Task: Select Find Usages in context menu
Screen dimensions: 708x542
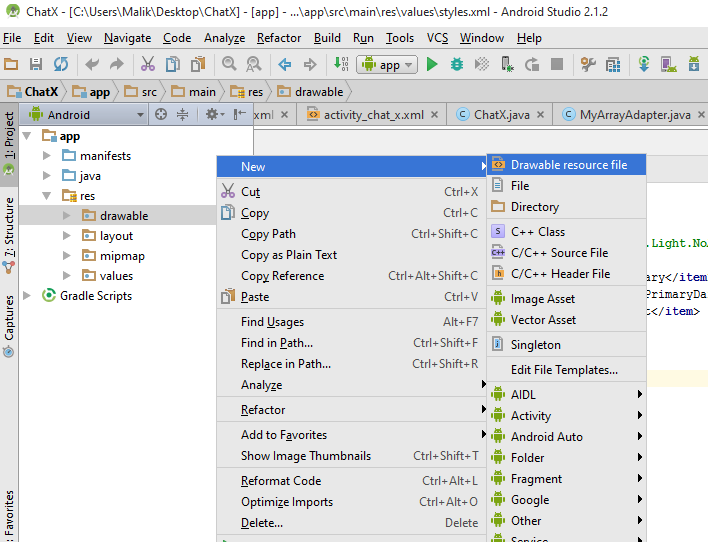Action: (x=351, y=322)
